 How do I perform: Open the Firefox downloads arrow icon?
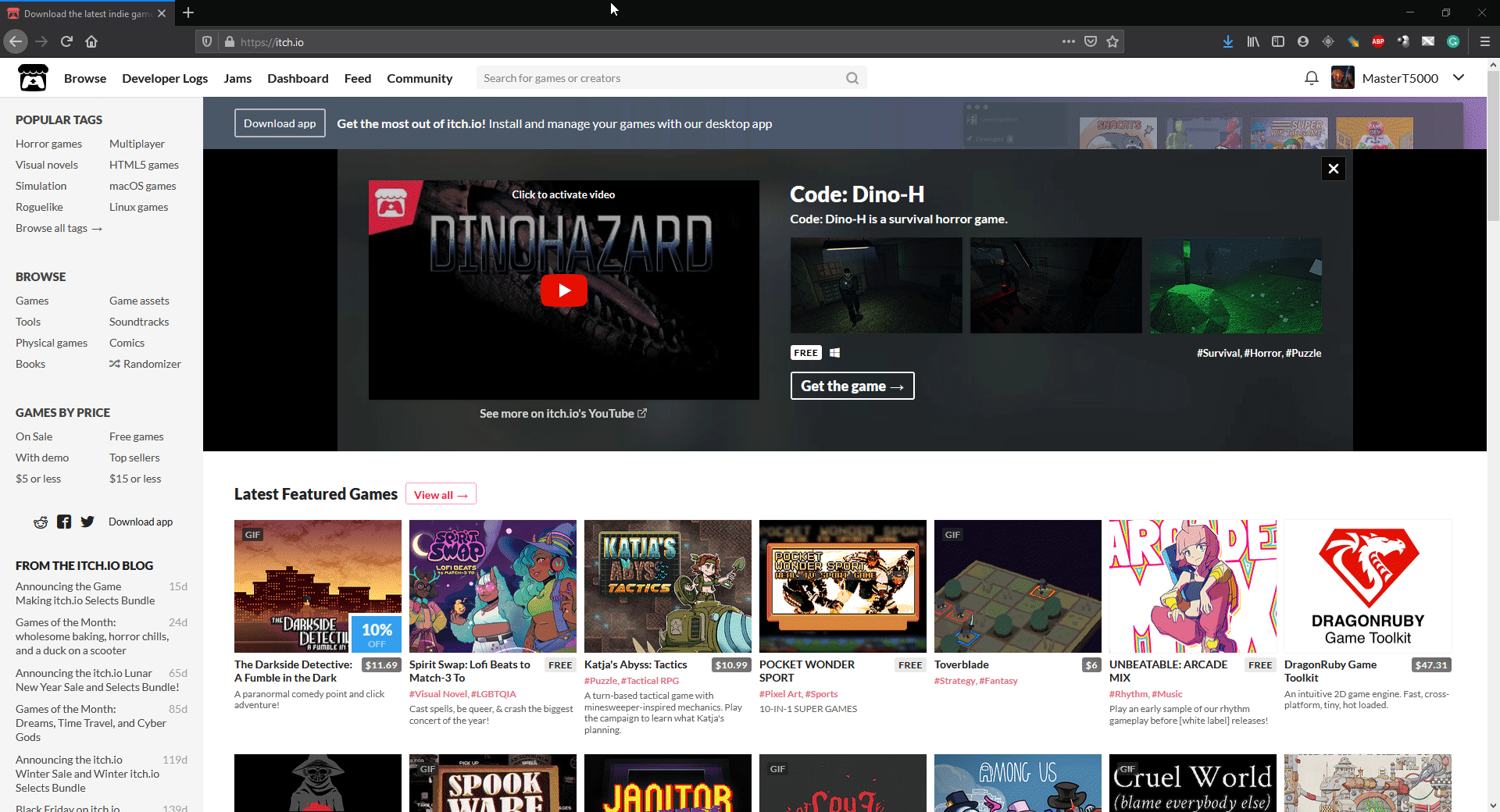pyautogui.click(x=1228, y=41)
